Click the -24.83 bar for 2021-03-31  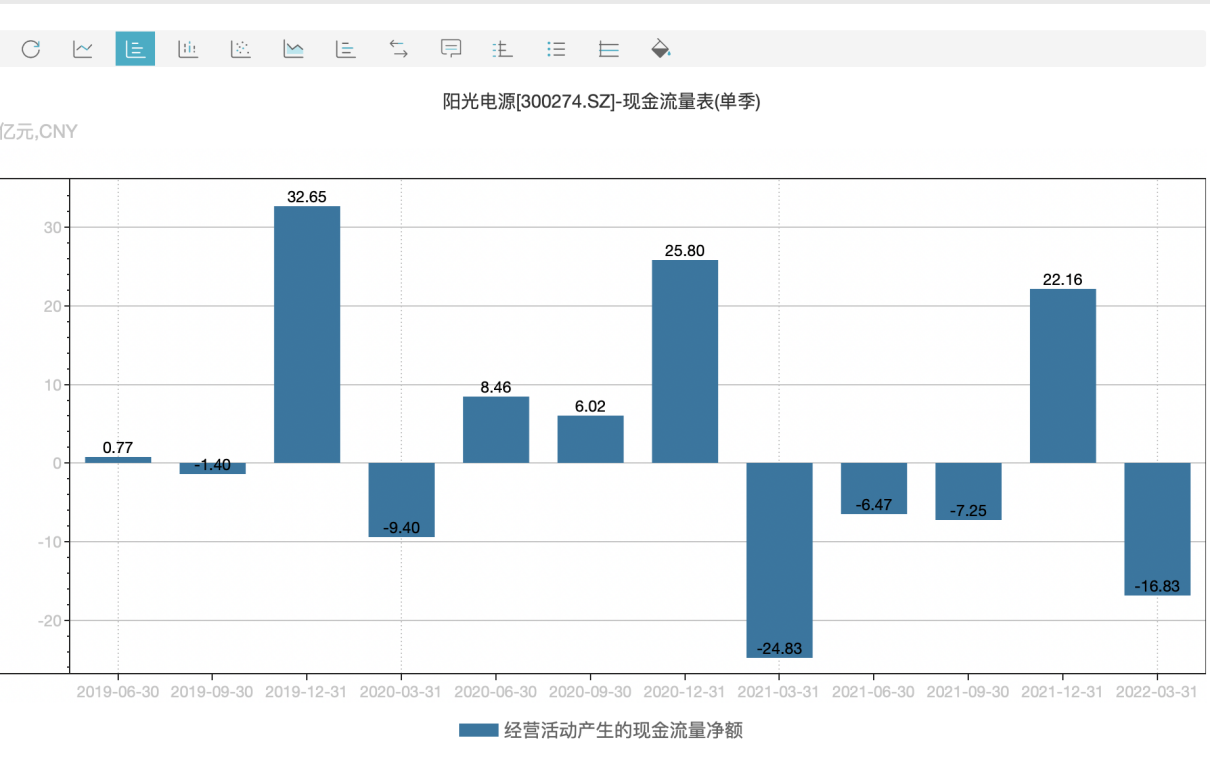779,560
